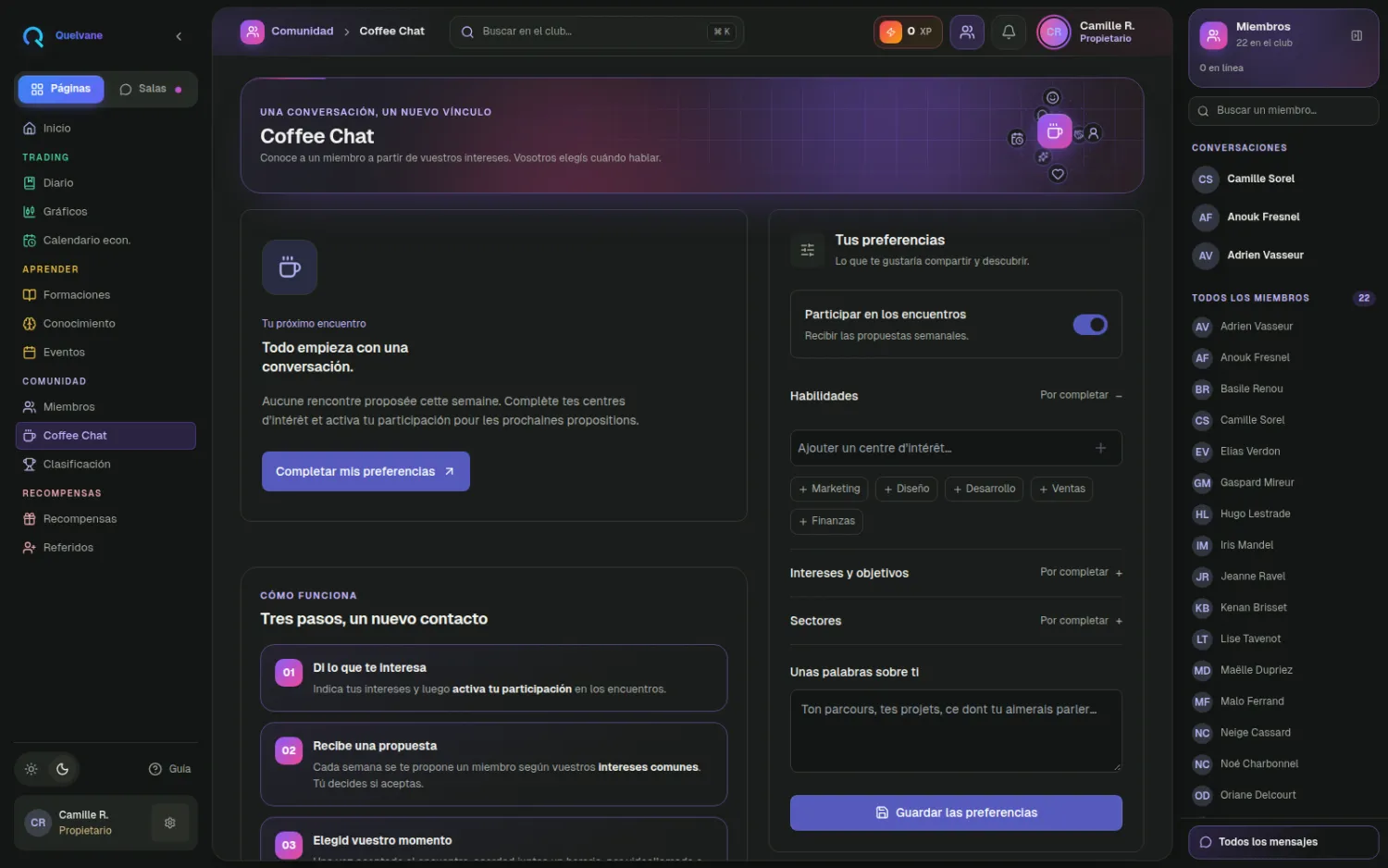Click Guardar las preferencias button
This screenshot has width=1388, height=868.
[956, 812]
